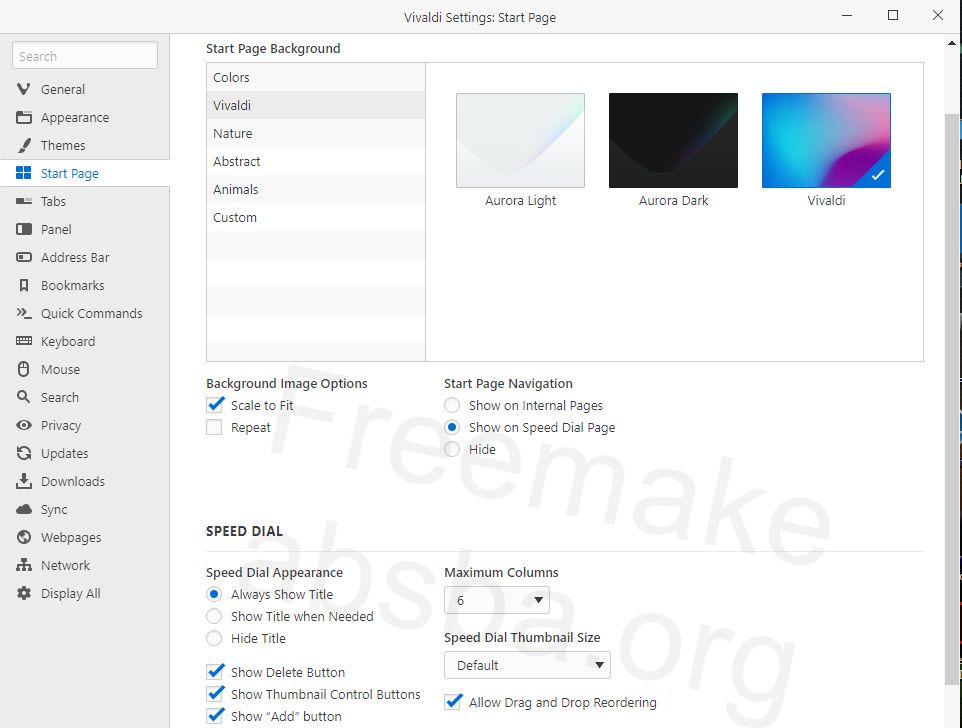Open Speed Dial Thumbnail Size dropdown
The image size is (962, 728).
coord(527,665)
